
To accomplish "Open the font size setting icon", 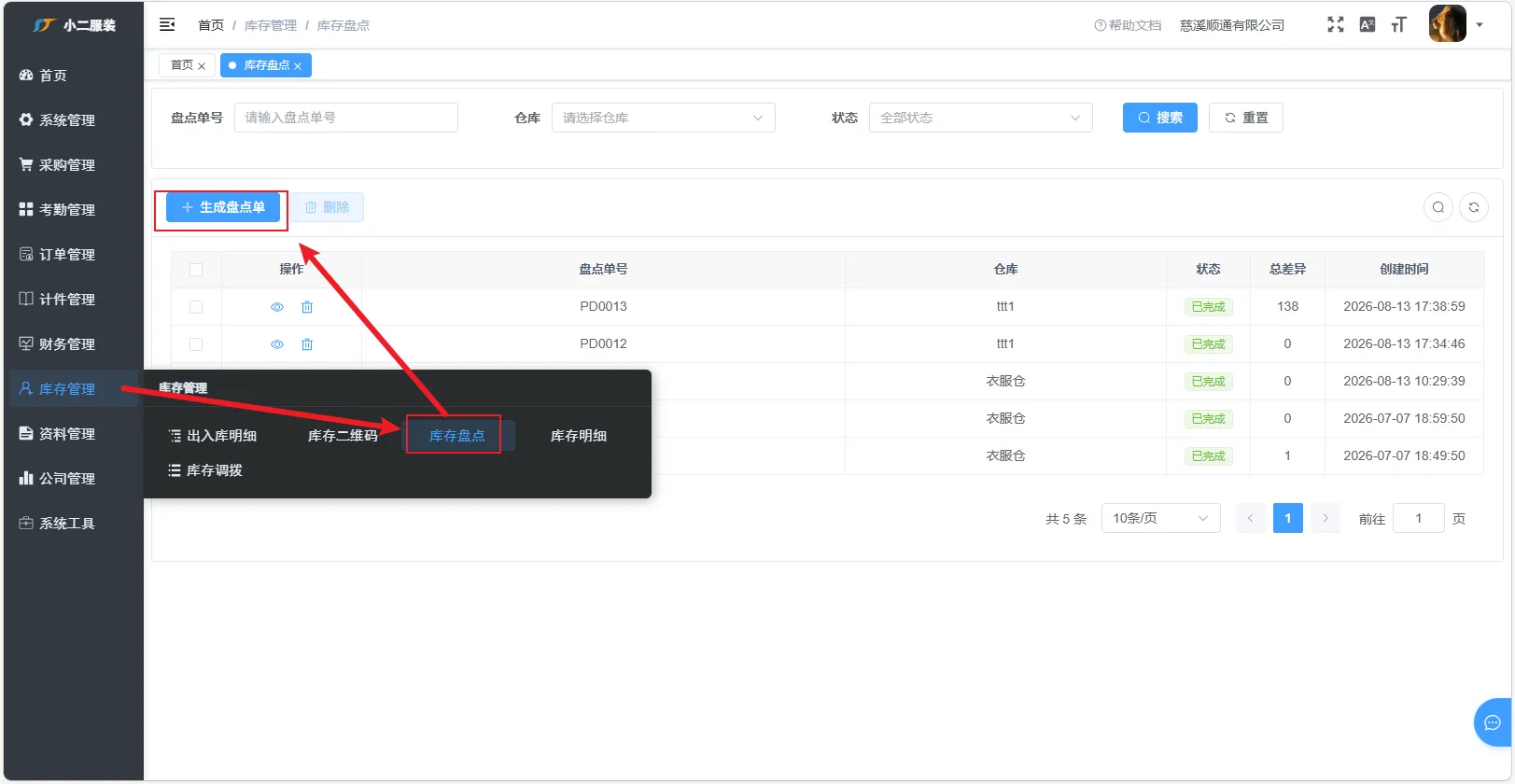I will click(1398, 25).
